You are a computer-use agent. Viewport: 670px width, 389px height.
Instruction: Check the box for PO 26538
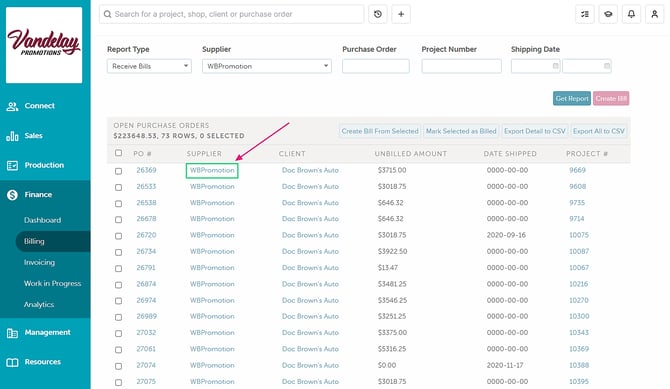click(x=118, y=203)
